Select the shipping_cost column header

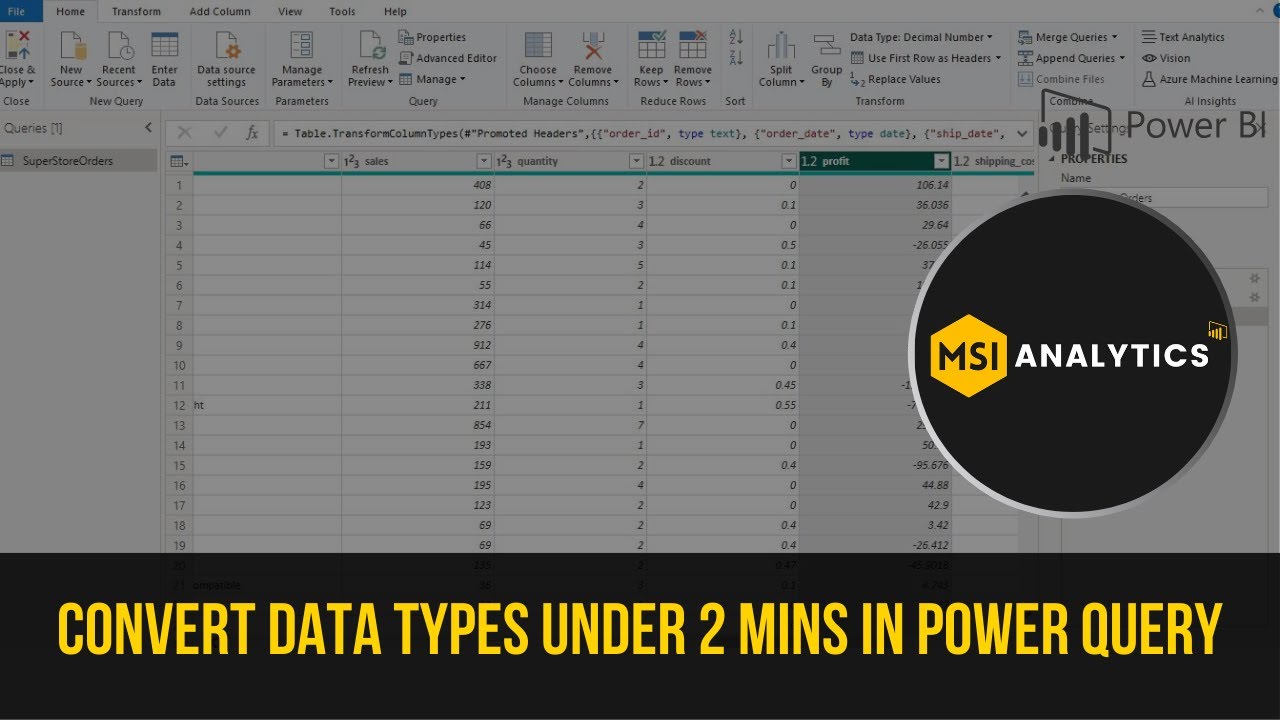(993, 161)
